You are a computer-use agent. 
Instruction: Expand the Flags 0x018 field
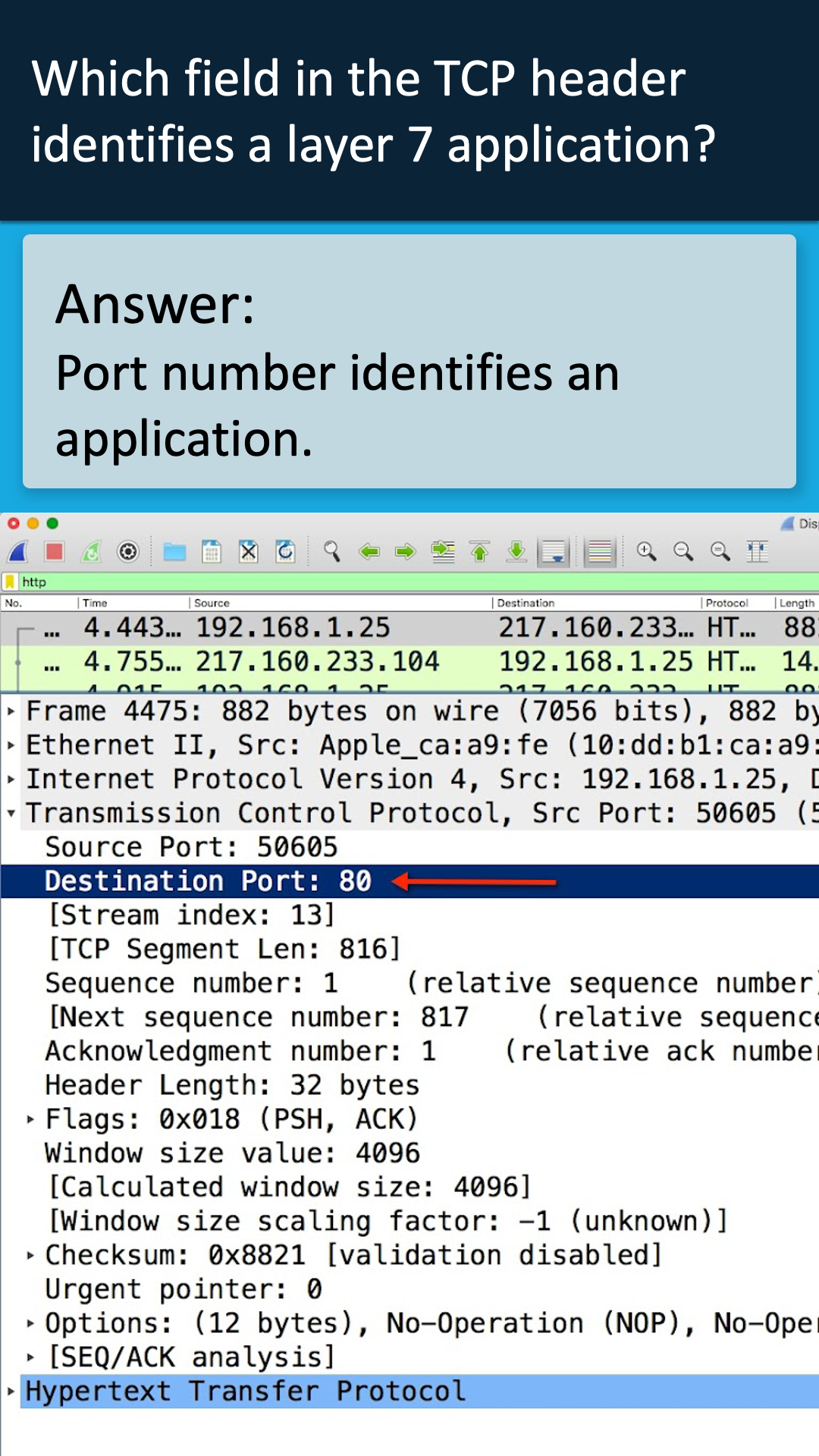[x=30, y=1119]
